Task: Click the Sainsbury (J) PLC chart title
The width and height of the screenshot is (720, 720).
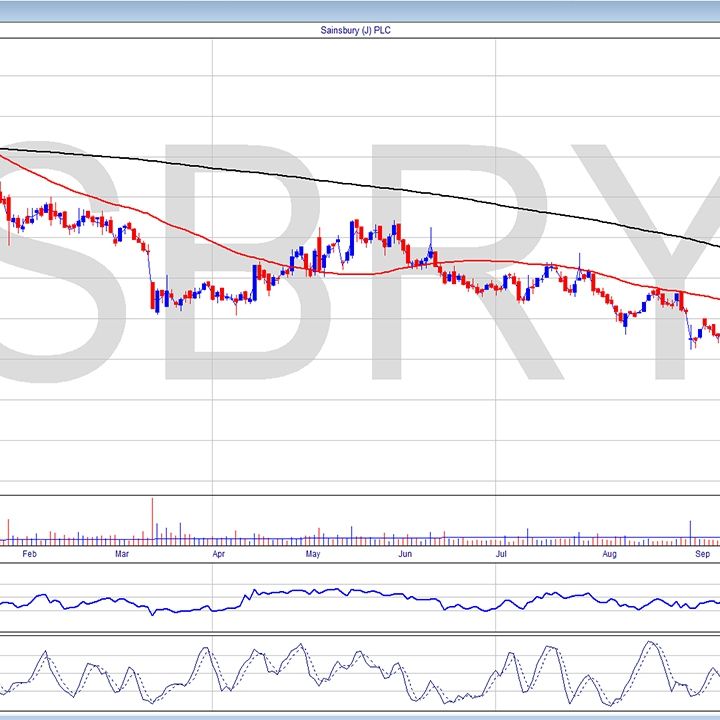Action: [x=360, y=30]
